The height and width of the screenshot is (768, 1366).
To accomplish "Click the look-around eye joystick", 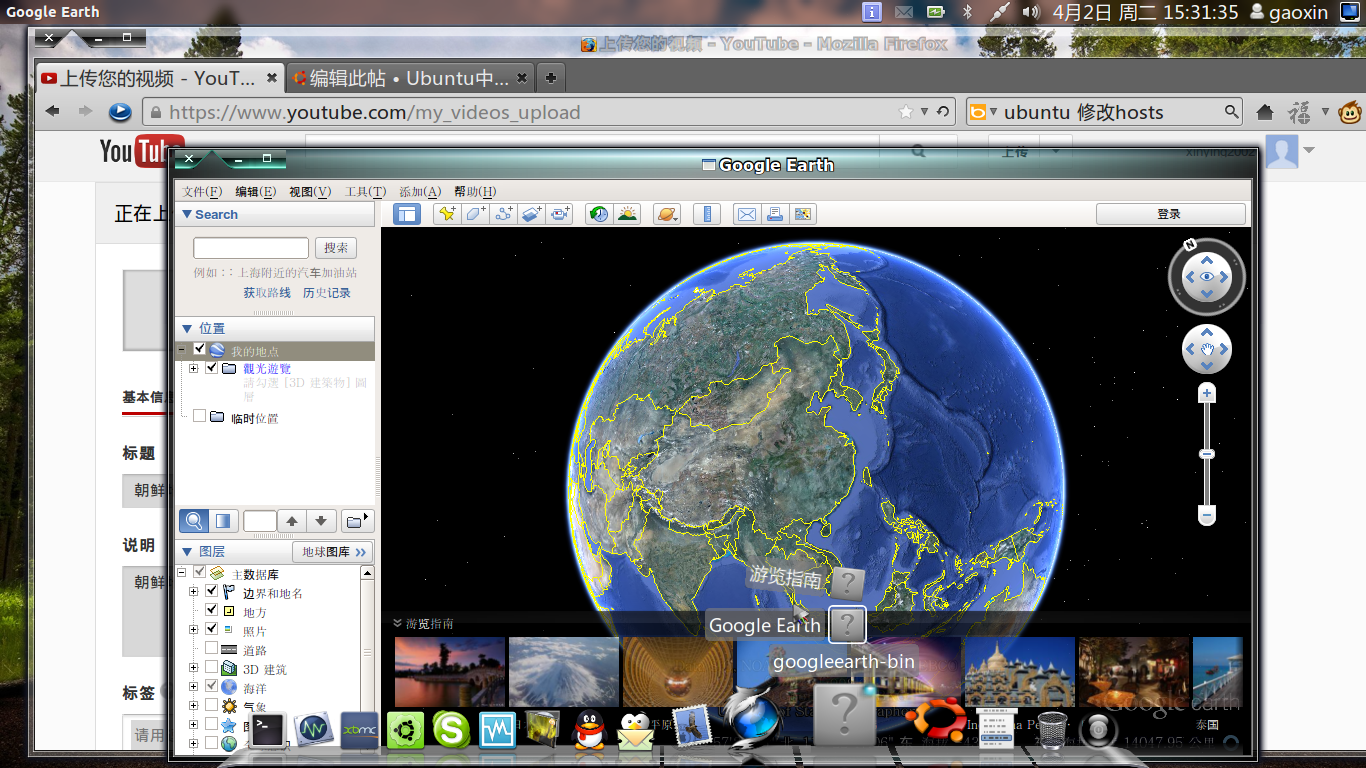I will [x=1207, y=277].
